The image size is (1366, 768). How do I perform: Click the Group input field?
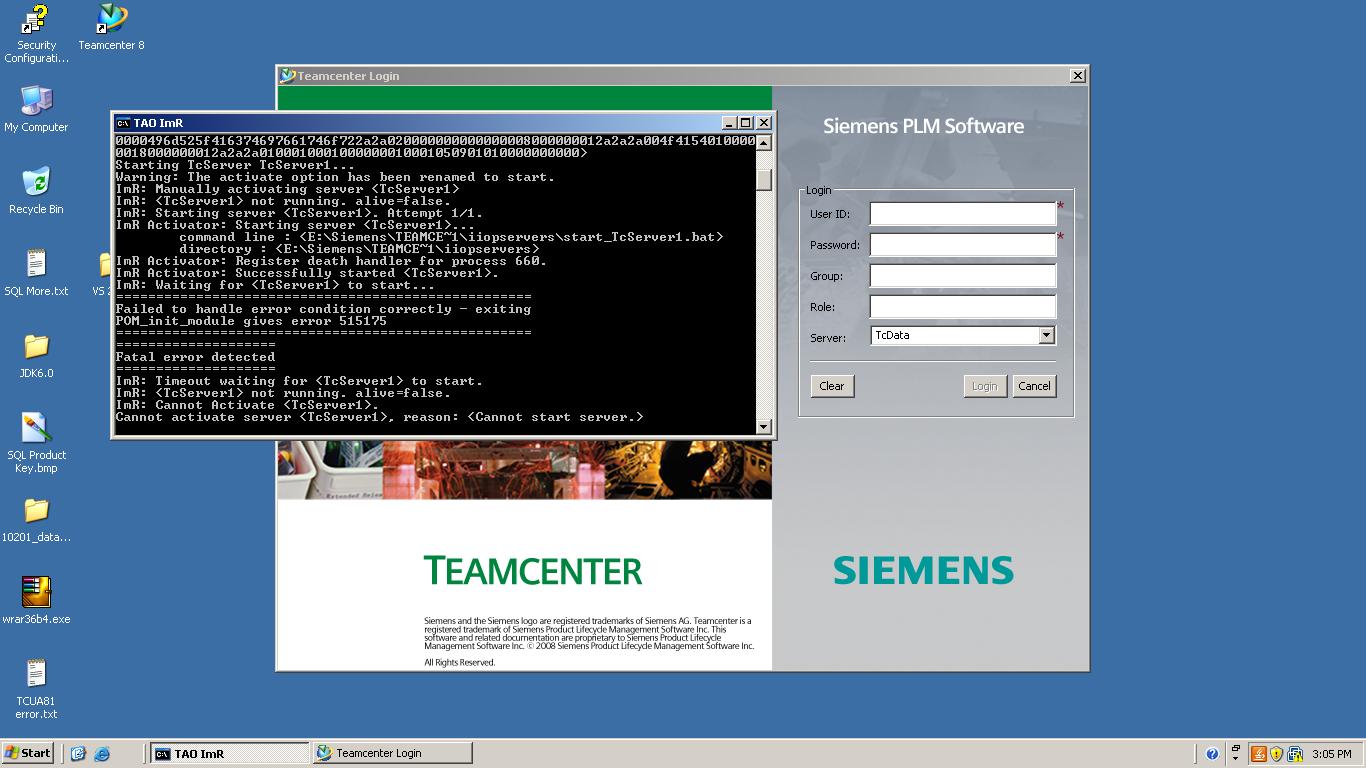point(962,275)
